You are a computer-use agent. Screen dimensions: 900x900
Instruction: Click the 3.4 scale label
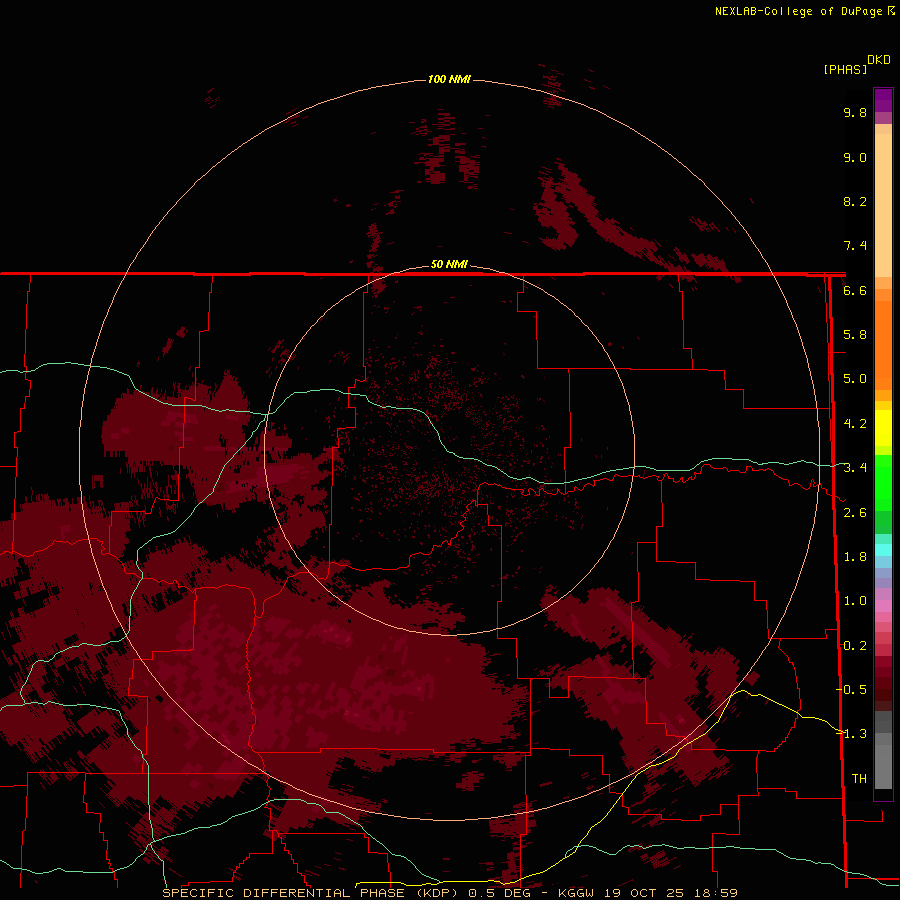[855, 468]
